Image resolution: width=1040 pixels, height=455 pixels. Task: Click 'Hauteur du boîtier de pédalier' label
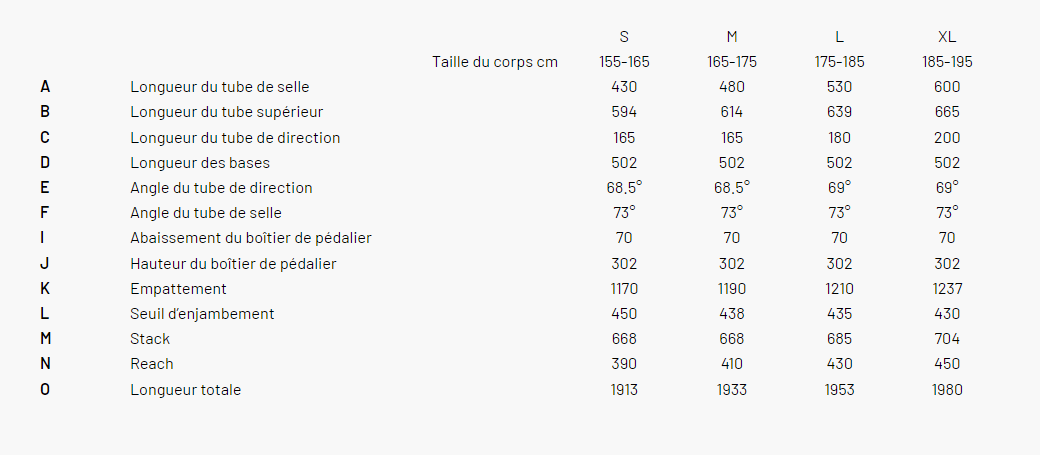tap(233, 264)
